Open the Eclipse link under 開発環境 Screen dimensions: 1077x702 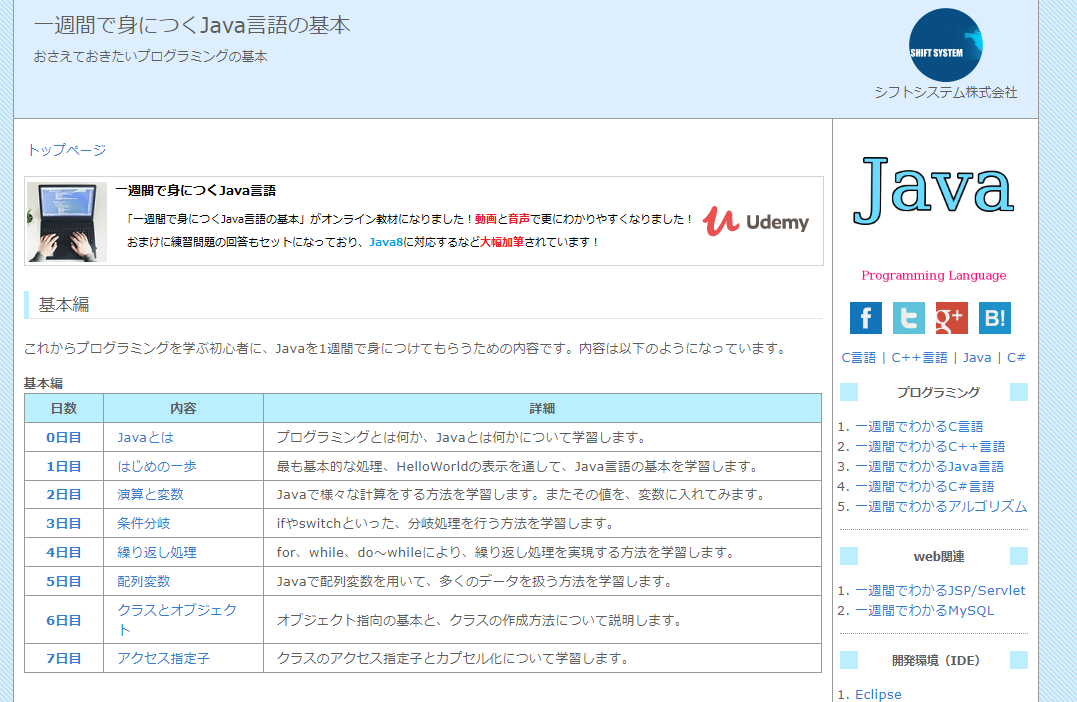tap(878, 694)
